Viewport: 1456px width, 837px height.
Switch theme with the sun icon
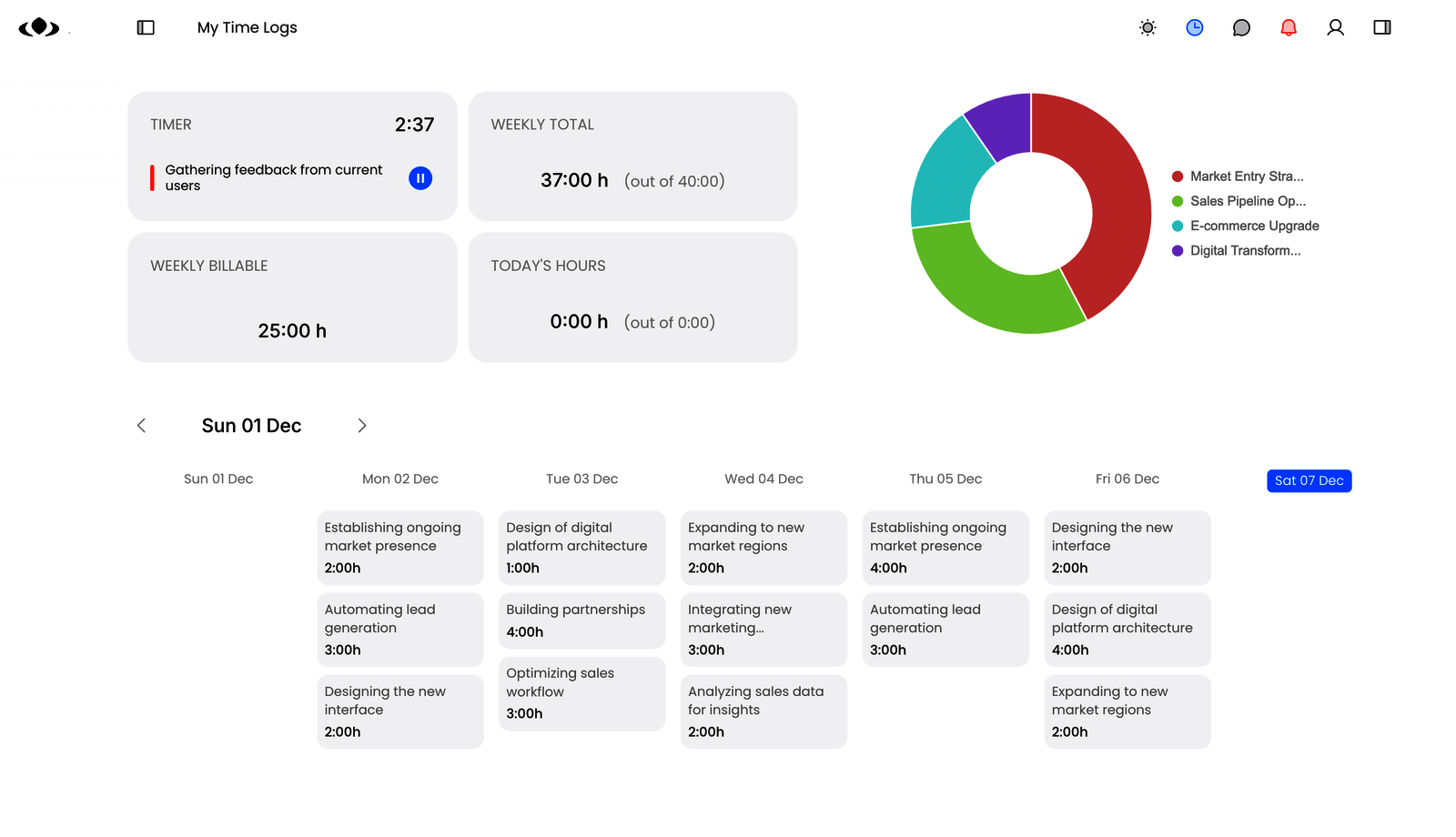click(1148, 27)
